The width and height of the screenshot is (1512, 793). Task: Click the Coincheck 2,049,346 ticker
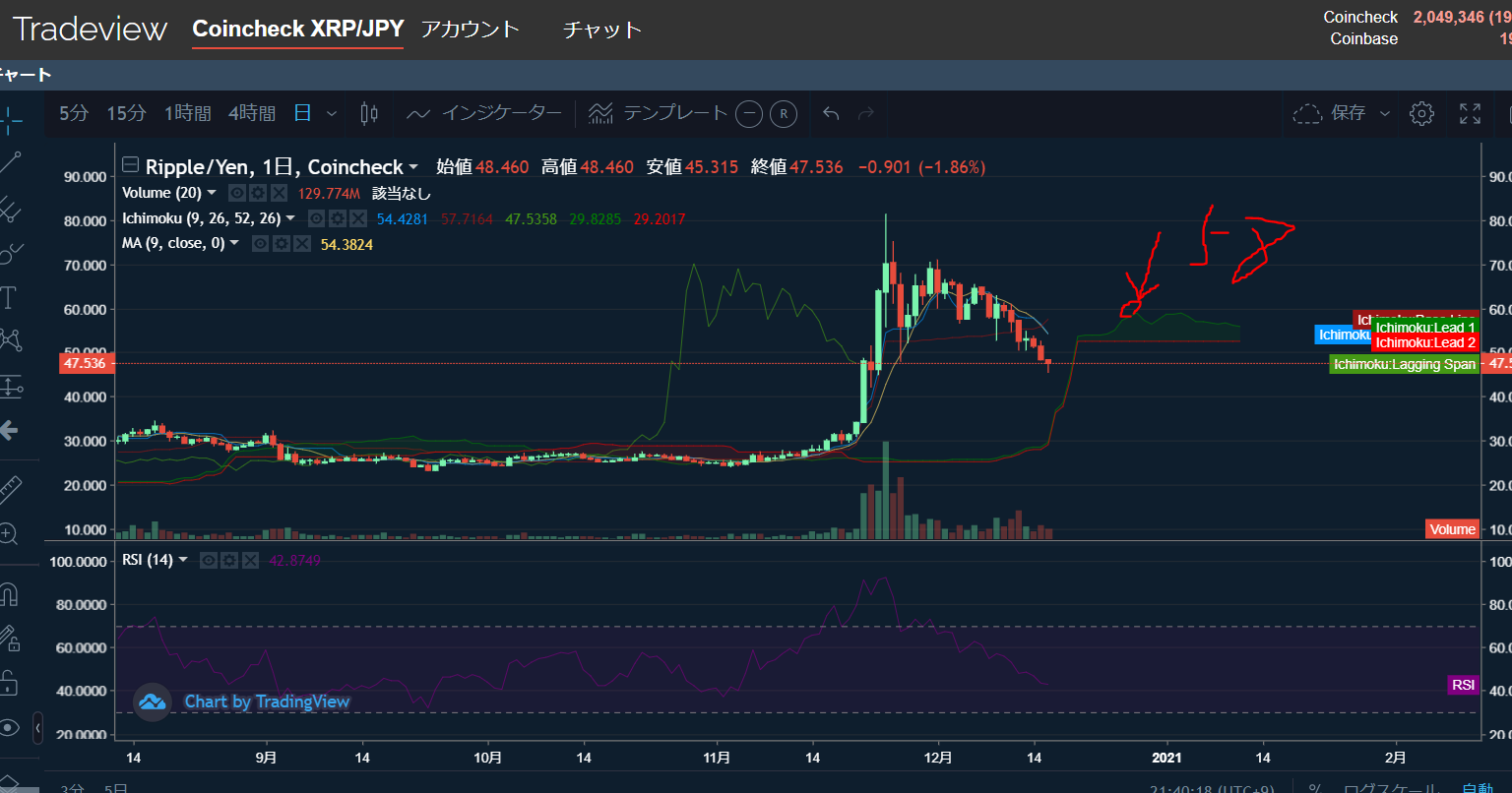(1417, 18)
